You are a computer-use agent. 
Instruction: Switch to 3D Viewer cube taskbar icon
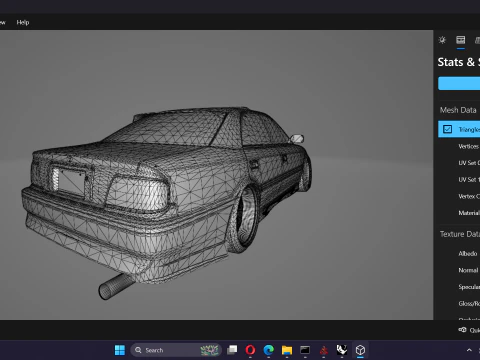coord(360,350)
